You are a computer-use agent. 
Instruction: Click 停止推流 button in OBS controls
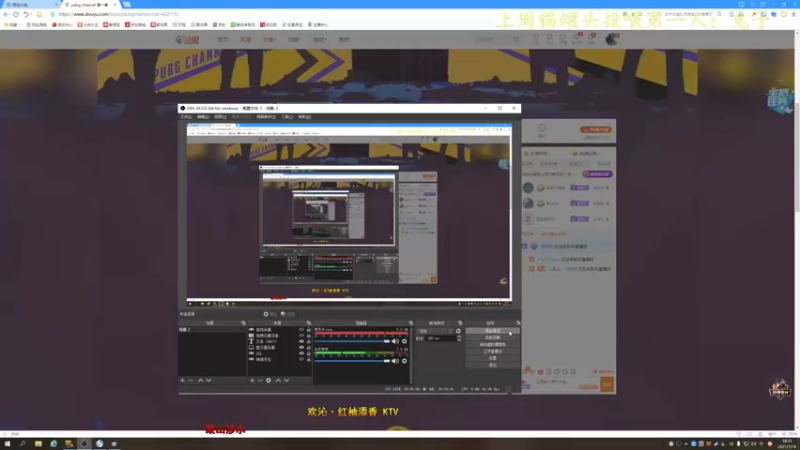coord(492,331)
